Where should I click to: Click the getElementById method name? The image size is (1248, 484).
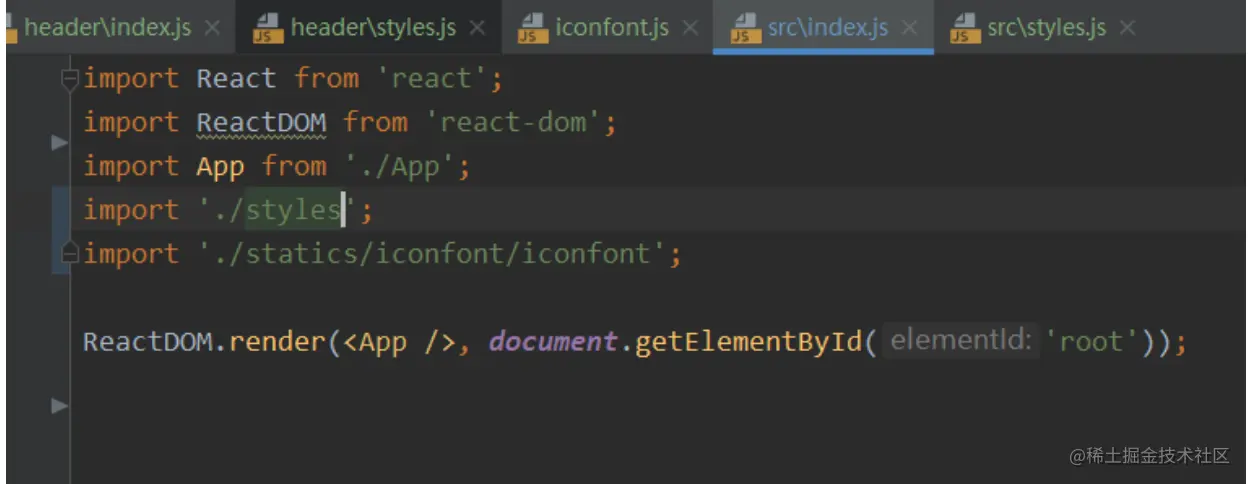click(x=749, y=342)
